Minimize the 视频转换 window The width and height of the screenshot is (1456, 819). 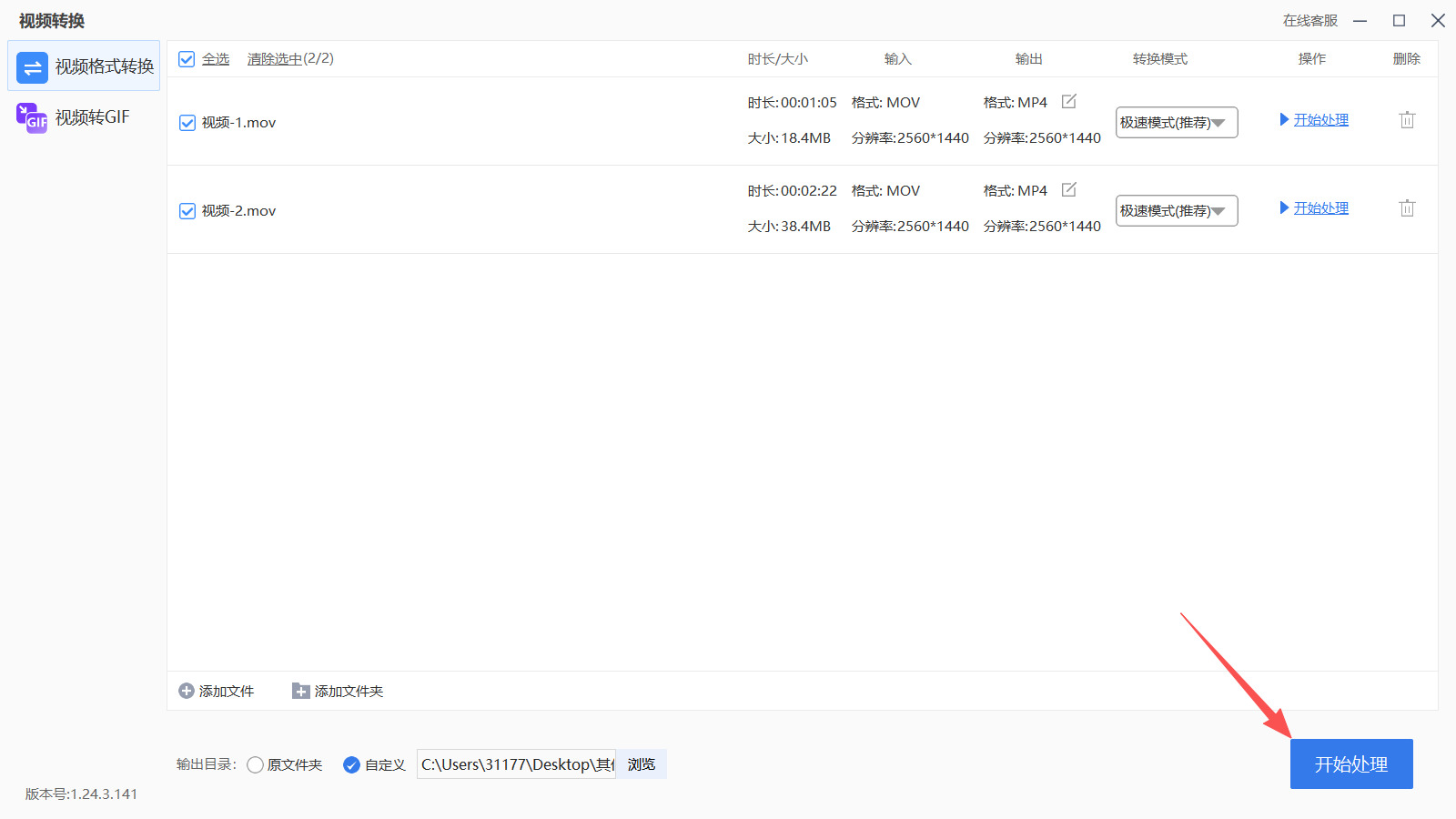(x=1360, y=21)
